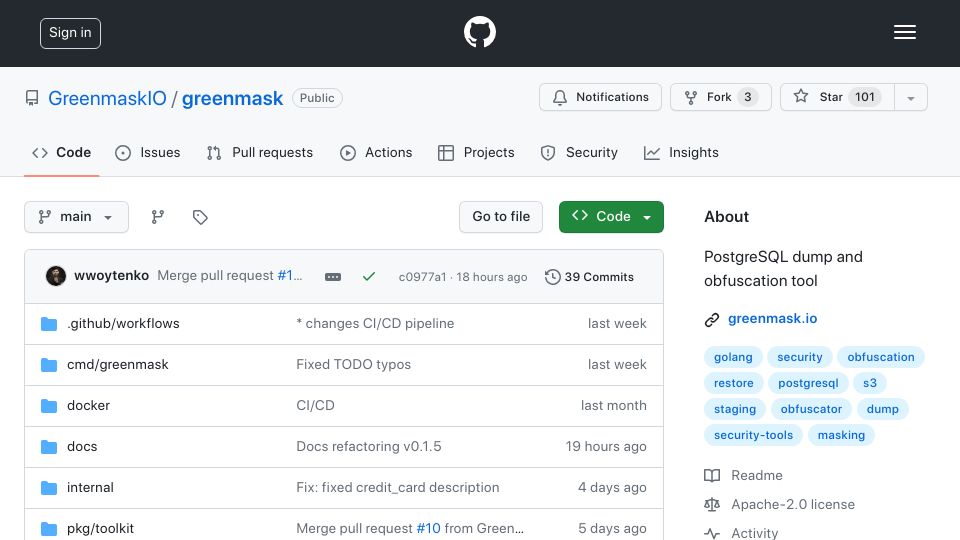This screenshot has width=960, height=540.
Task: Open the hamburger navigation menu
Action: click(904, 32)
